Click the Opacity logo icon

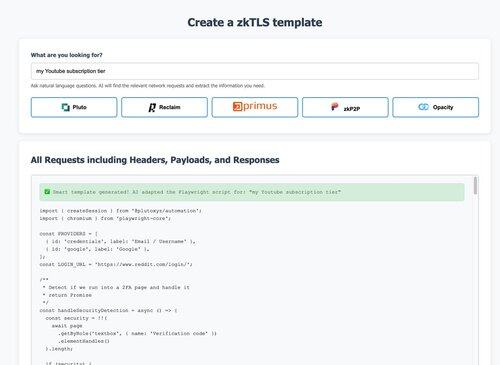coord(423,107)
